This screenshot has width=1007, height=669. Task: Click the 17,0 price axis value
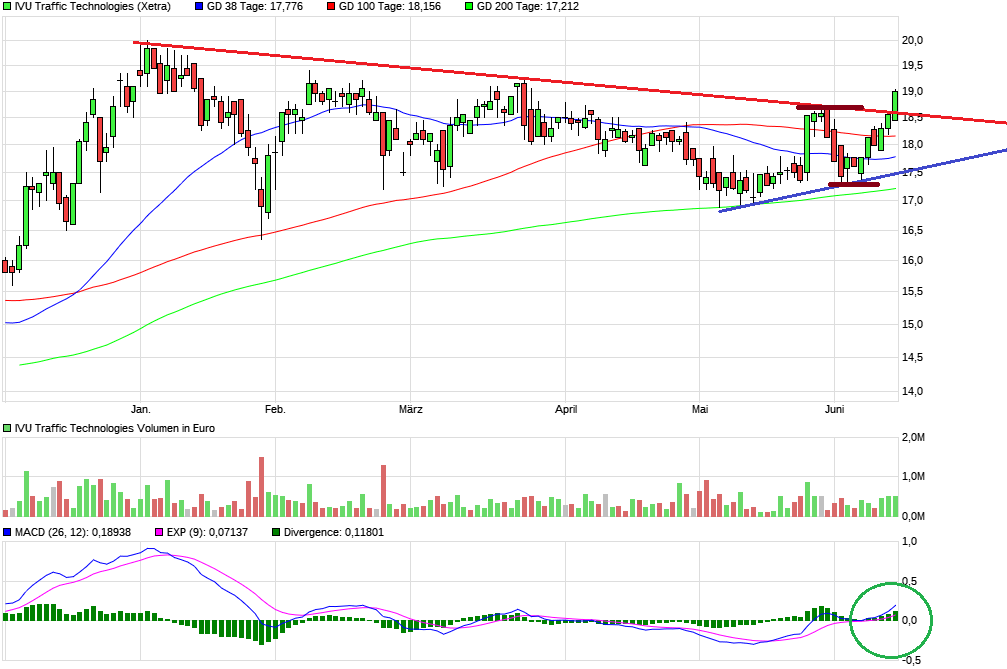913,200
